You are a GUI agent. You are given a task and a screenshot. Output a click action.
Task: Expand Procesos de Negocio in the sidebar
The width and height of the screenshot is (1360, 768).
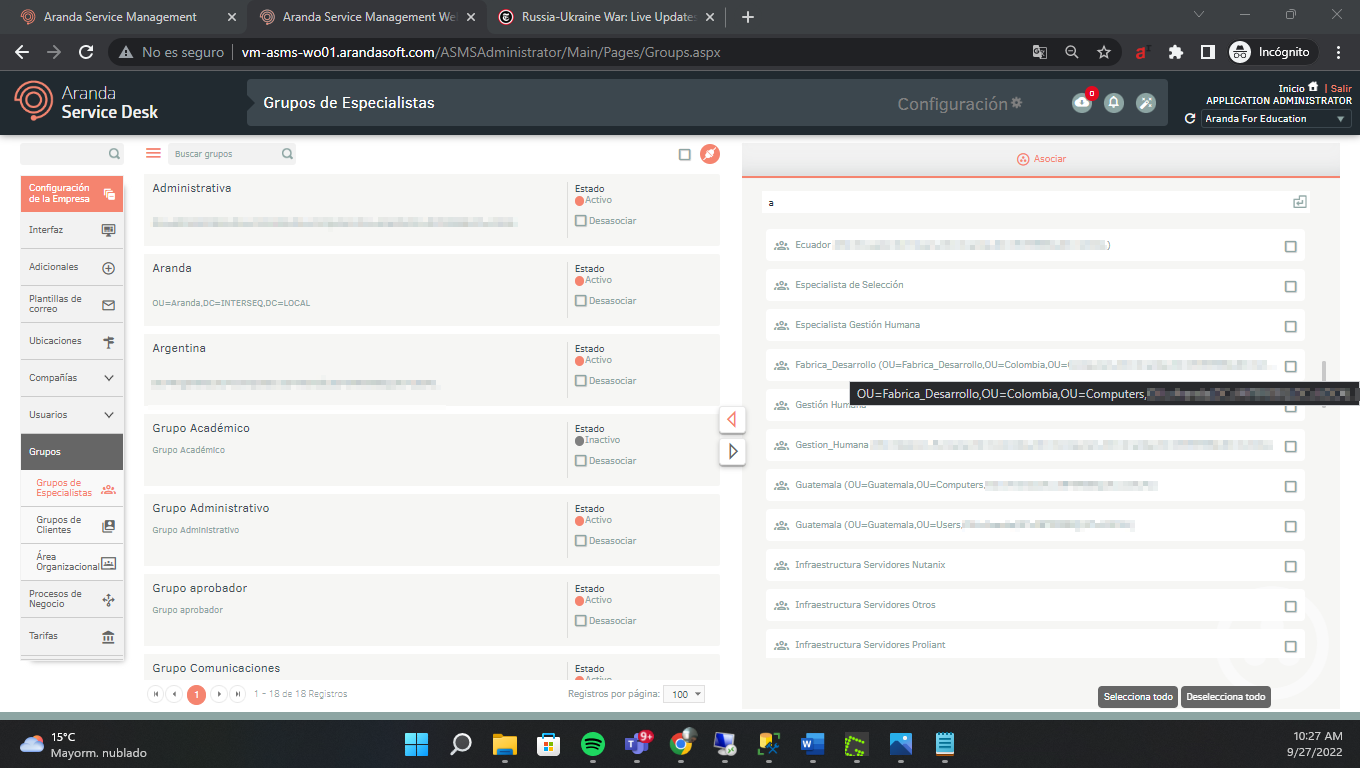pos(72,599)
